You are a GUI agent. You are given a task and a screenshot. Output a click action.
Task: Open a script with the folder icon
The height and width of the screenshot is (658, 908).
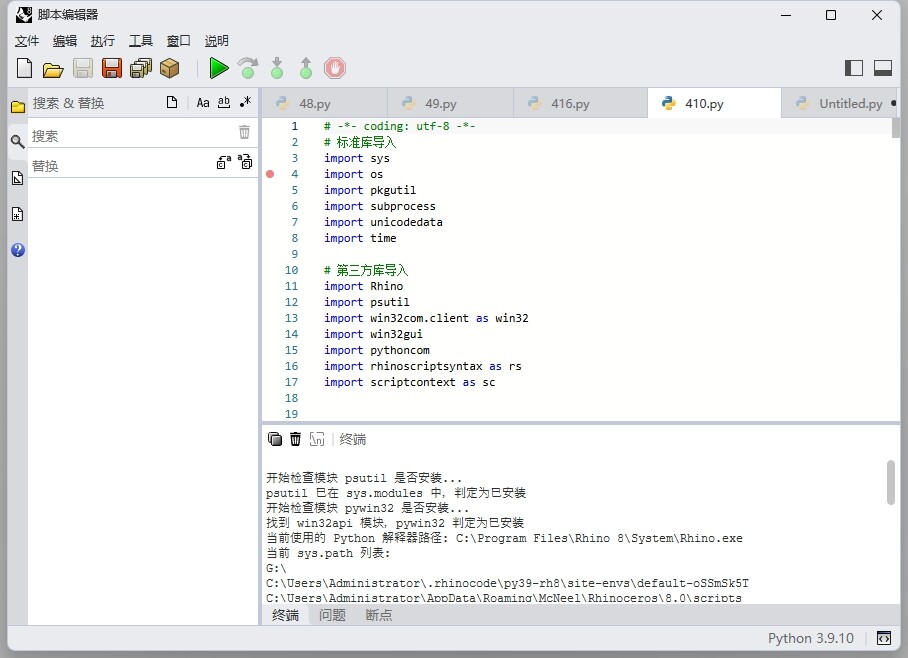tap(53, 70)
